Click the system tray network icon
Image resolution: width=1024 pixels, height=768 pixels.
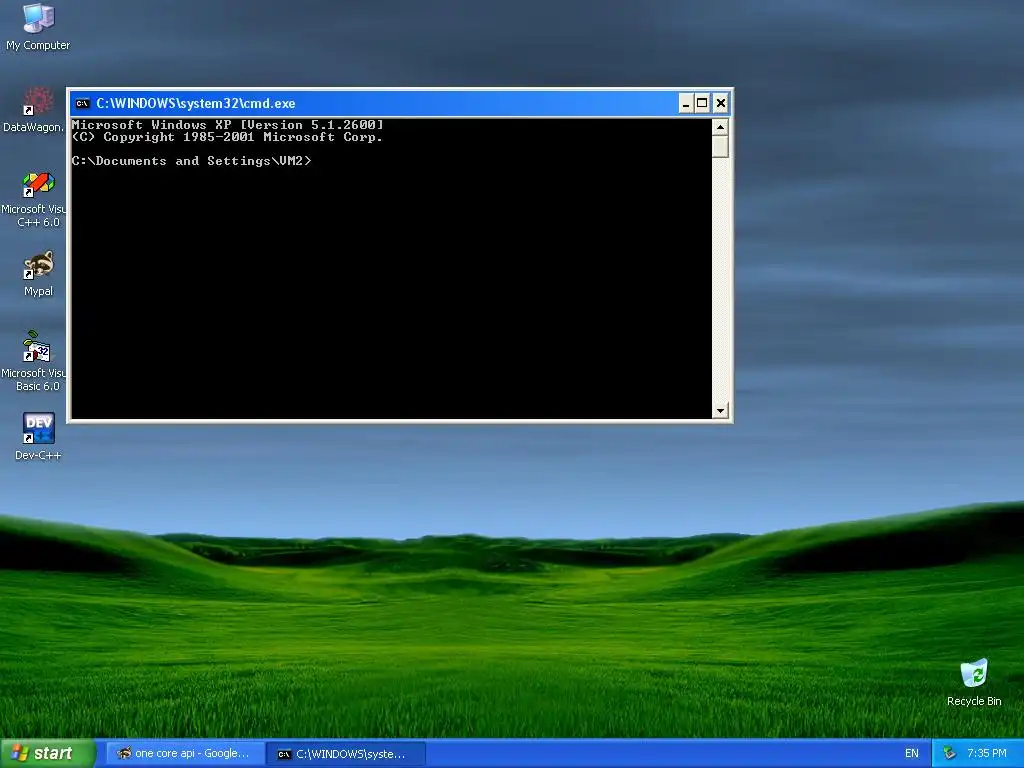[950, 753]
